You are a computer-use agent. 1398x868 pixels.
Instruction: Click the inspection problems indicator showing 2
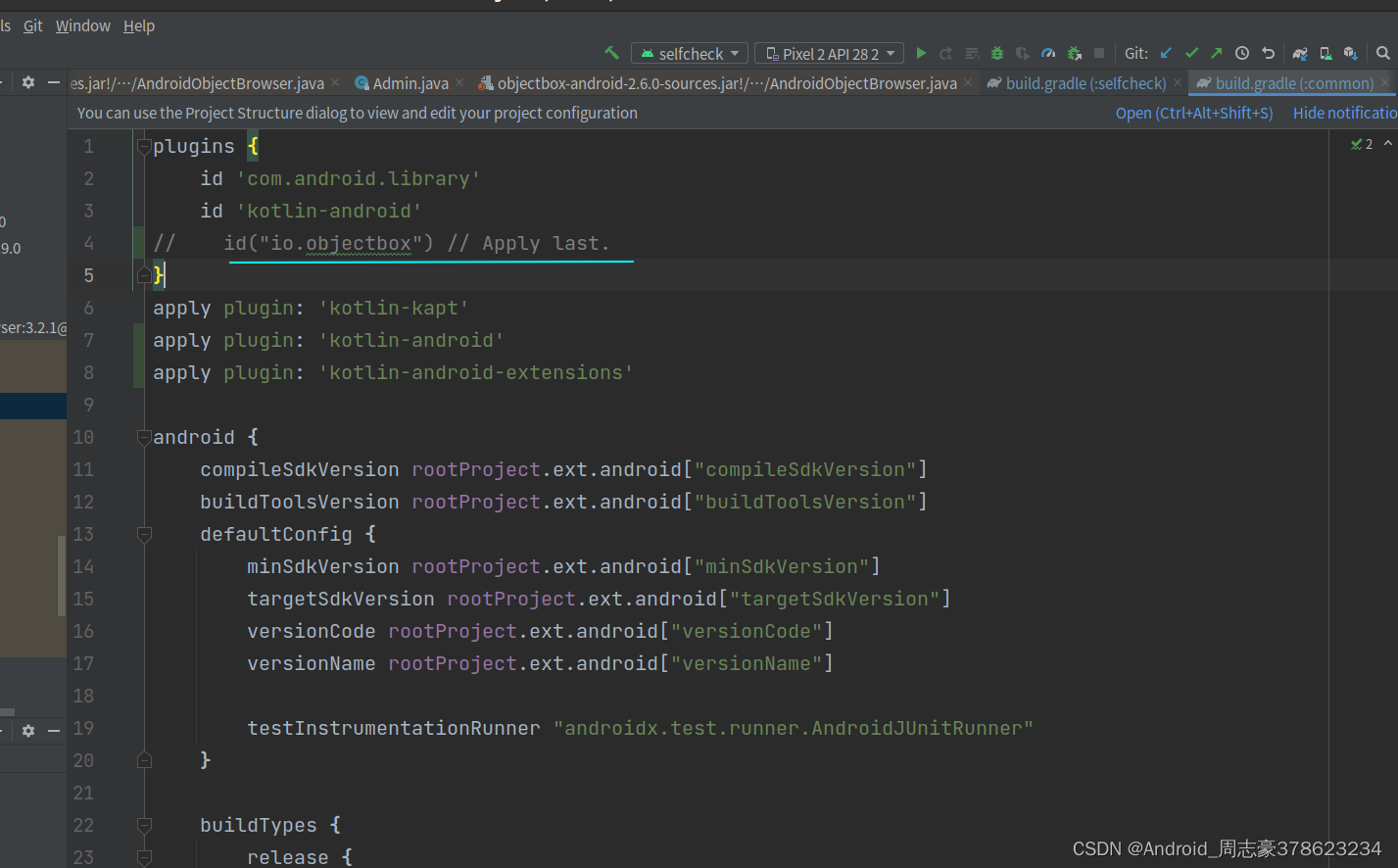pos(1362,144)
